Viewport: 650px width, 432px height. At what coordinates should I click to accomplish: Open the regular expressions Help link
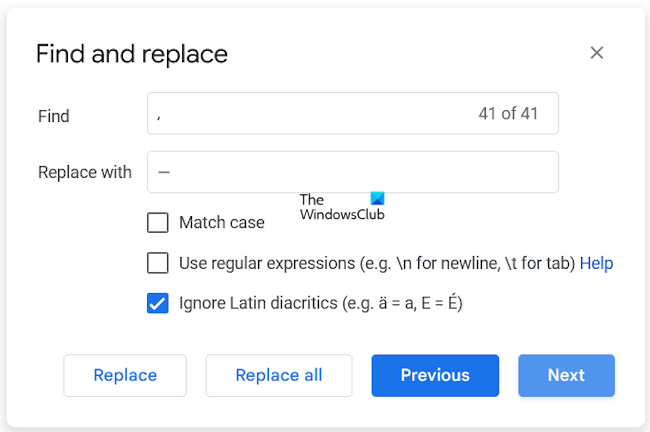pyautogui.click(x=596, y=263)
